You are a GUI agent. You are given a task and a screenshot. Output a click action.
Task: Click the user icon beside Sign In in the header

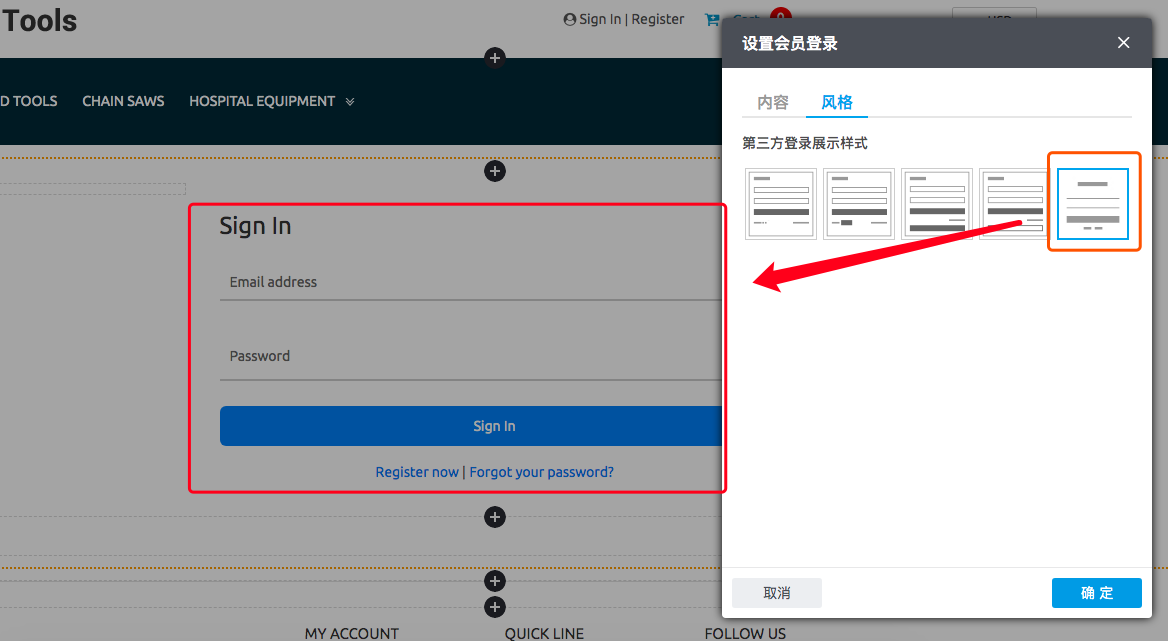tap(570, 19)
